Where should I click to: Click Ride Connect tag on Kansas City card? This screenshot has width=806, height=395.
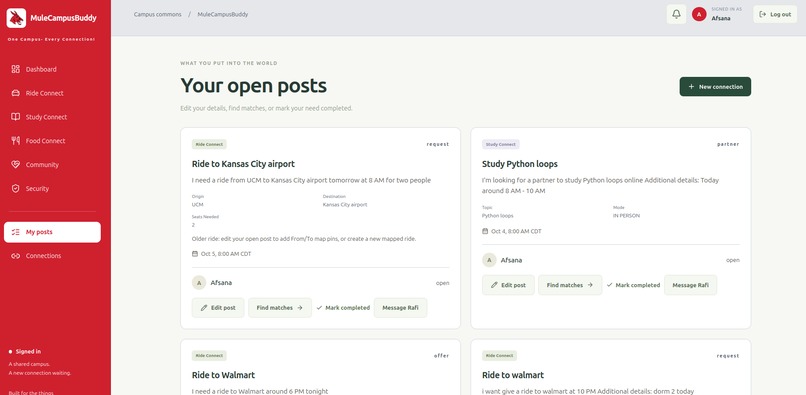point(209,145)
